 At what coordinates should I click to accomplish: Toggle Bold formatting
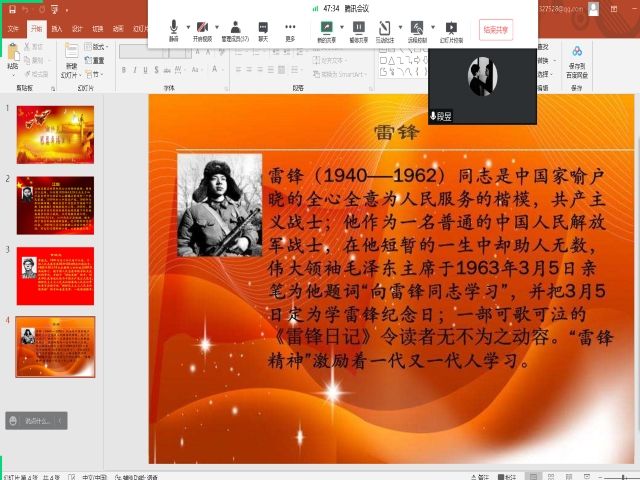point(124,70)
